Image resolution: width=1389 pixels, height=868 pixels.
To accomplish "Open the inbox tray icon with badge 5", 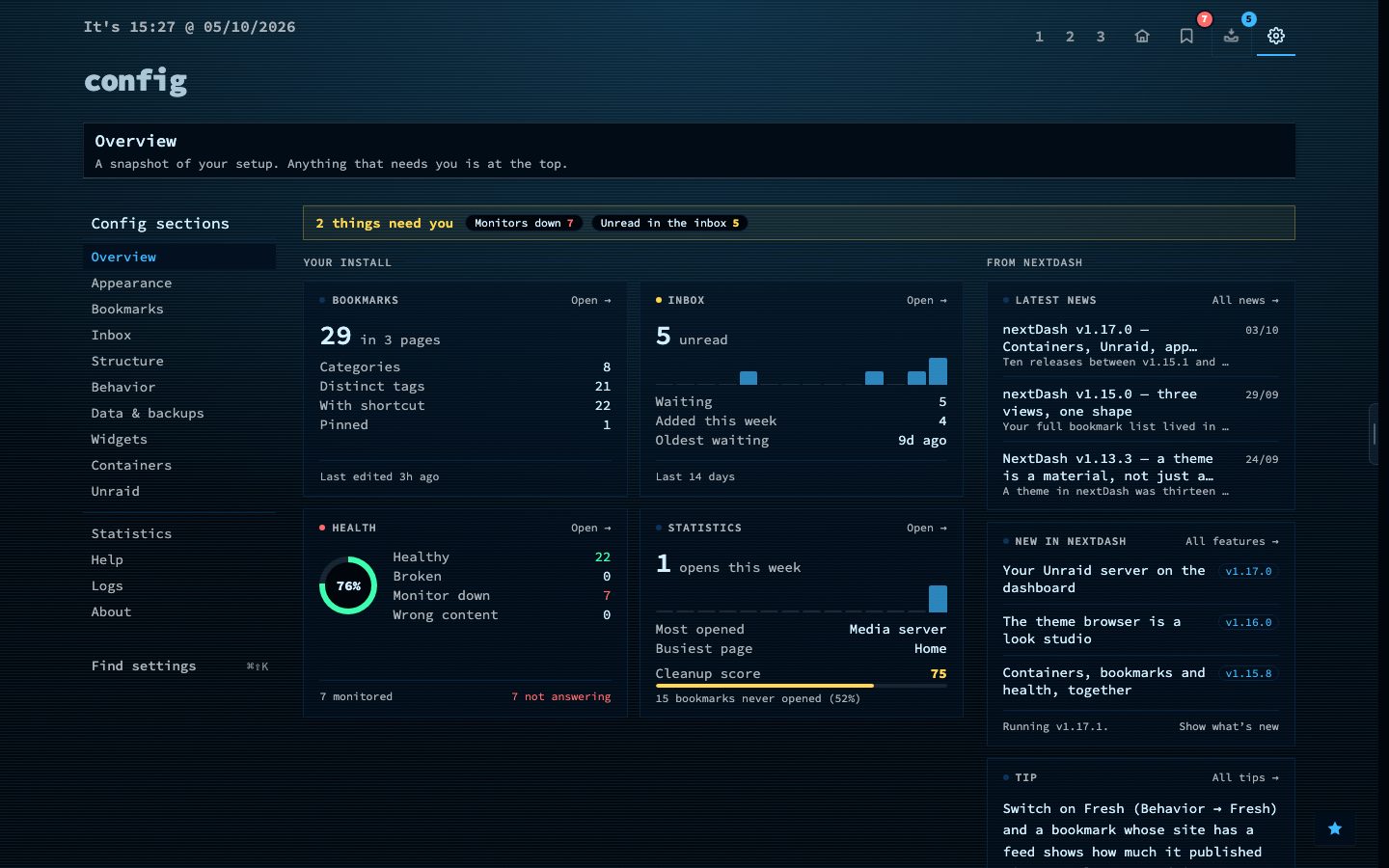I will point(1231,37).
